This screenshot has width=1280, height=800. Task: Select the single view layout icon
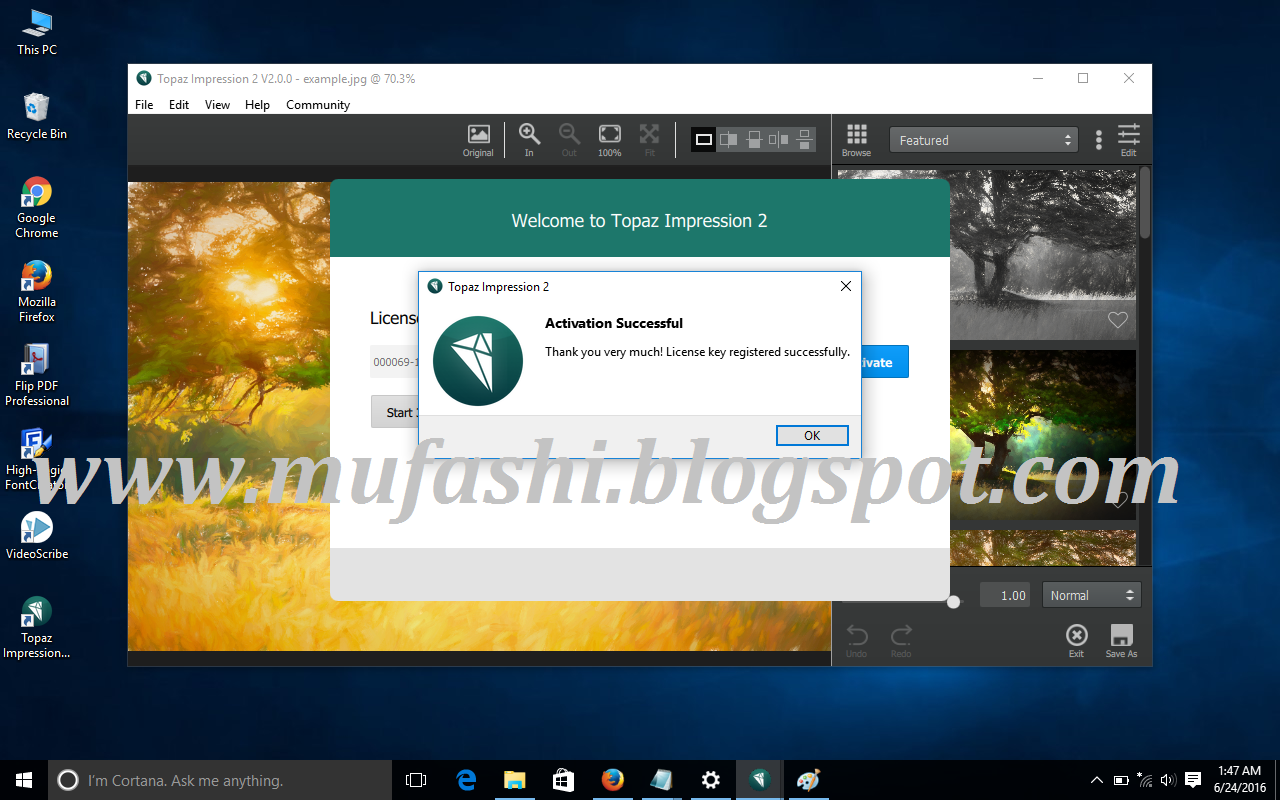tap(704, 140)
